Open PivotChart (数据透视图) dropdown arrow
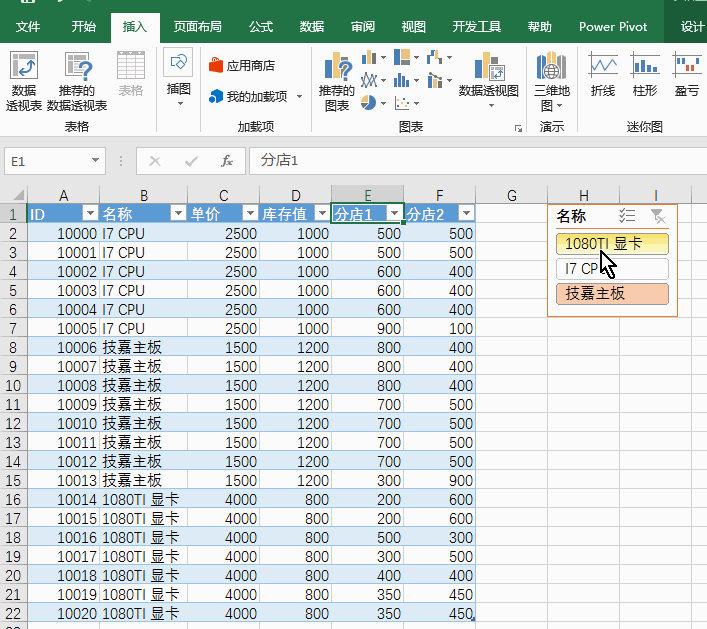707x629 pixels. (x=491, y=106)
